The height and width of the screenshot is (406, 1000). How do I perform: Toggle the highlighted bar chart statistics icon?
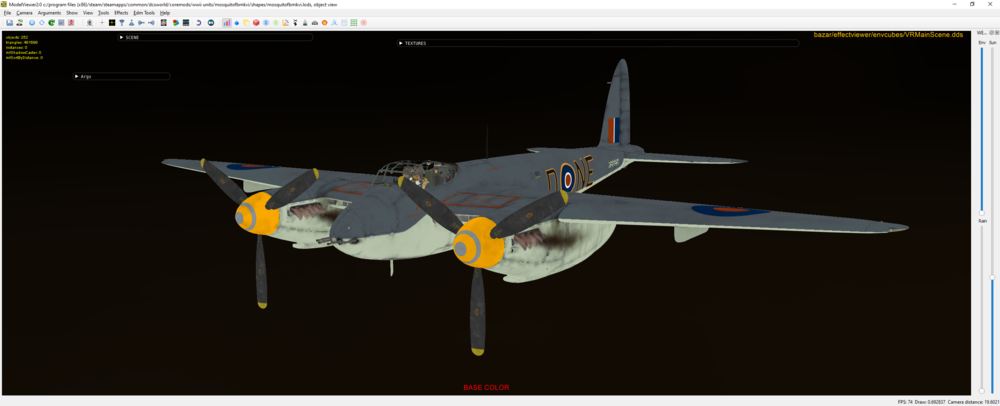227,22
